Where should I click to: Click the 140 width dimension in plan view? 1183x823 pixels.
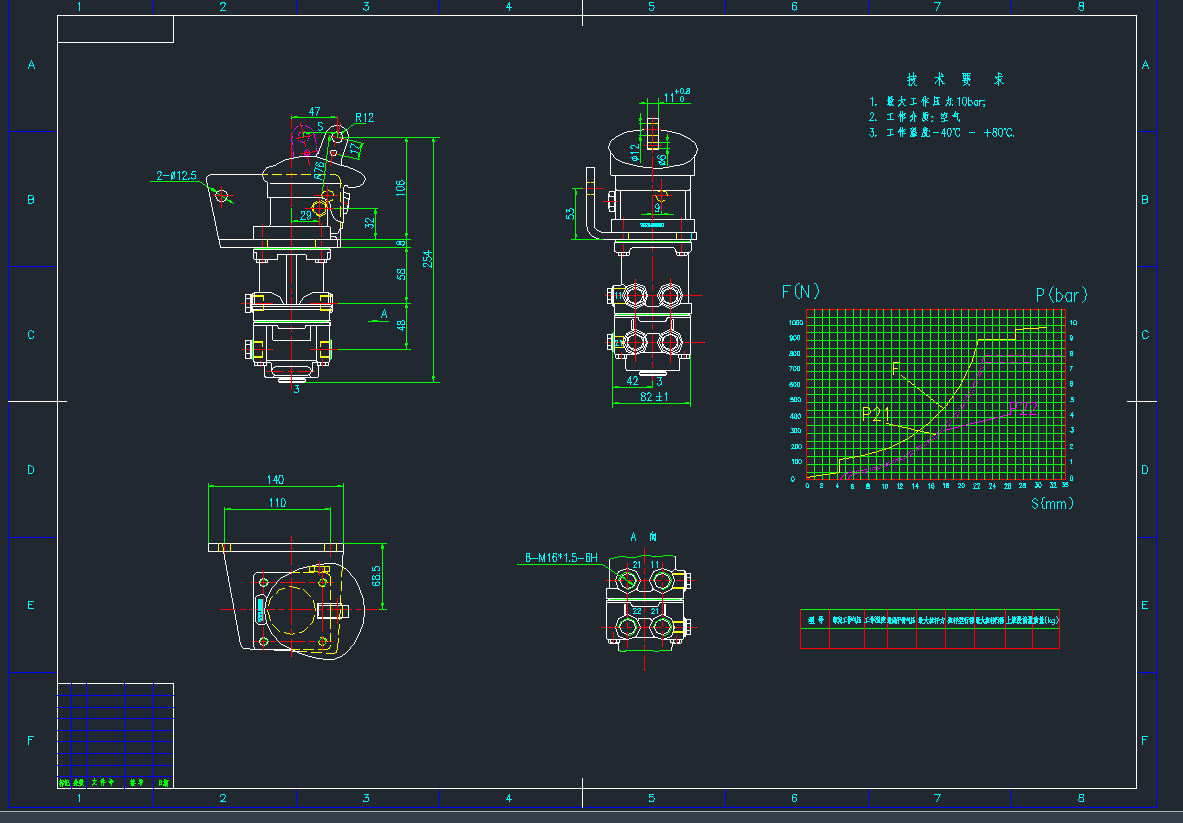275,480
